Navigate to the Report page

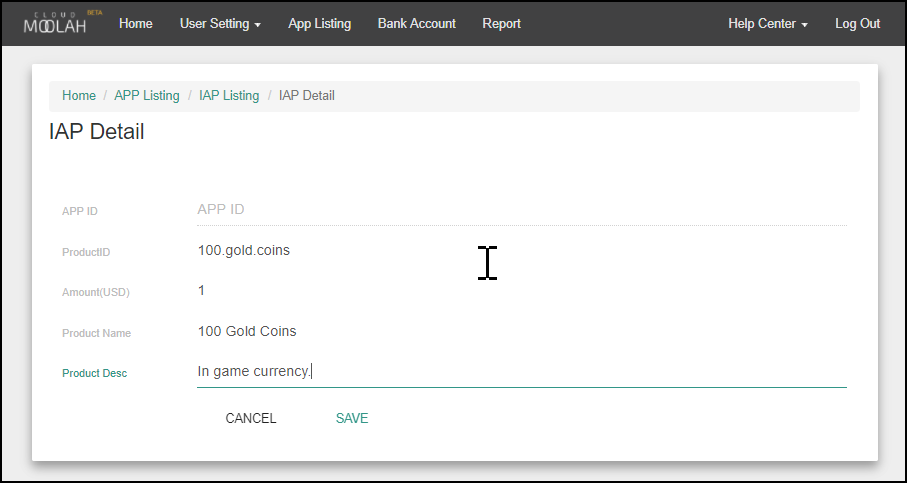501,23
